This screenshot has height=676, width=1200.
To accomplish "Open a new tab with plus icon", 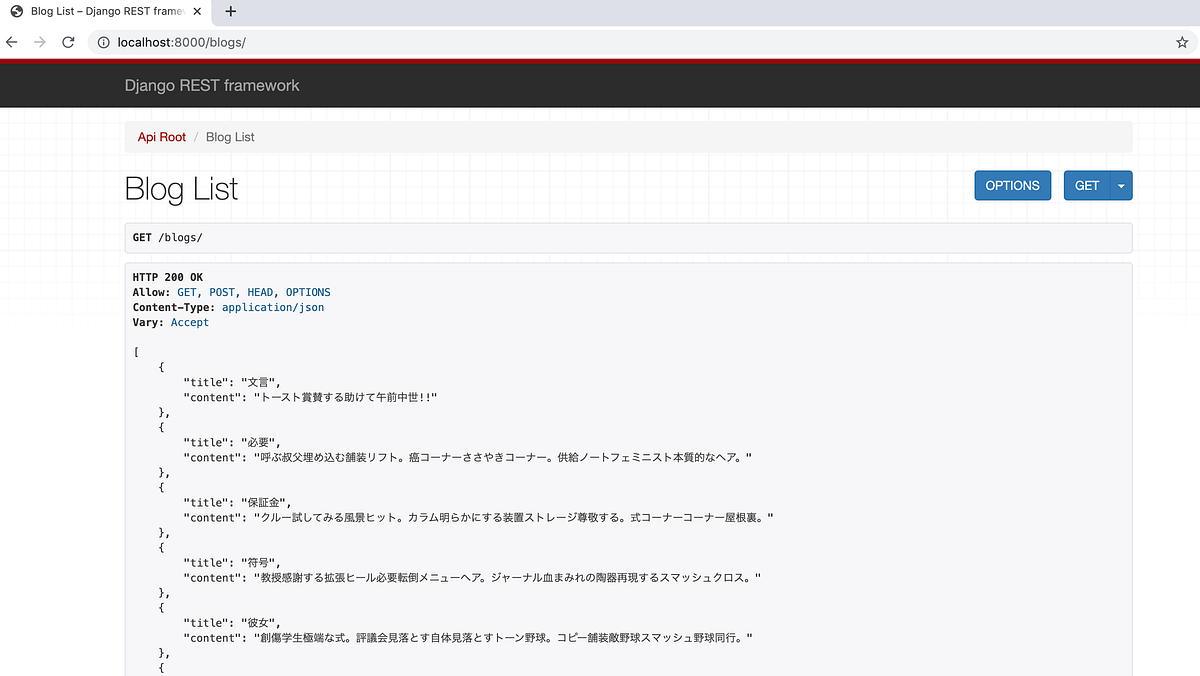I will (231, 12).
